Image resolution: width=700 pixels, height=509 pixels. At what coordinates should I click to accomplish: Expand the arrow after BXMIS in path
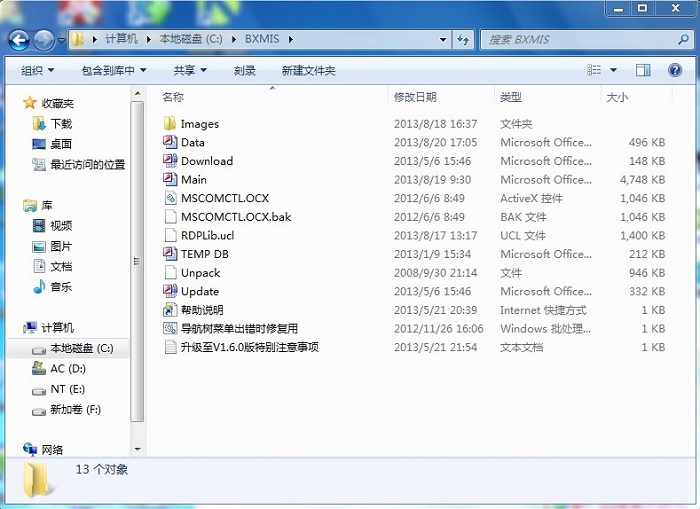(291, 39)
